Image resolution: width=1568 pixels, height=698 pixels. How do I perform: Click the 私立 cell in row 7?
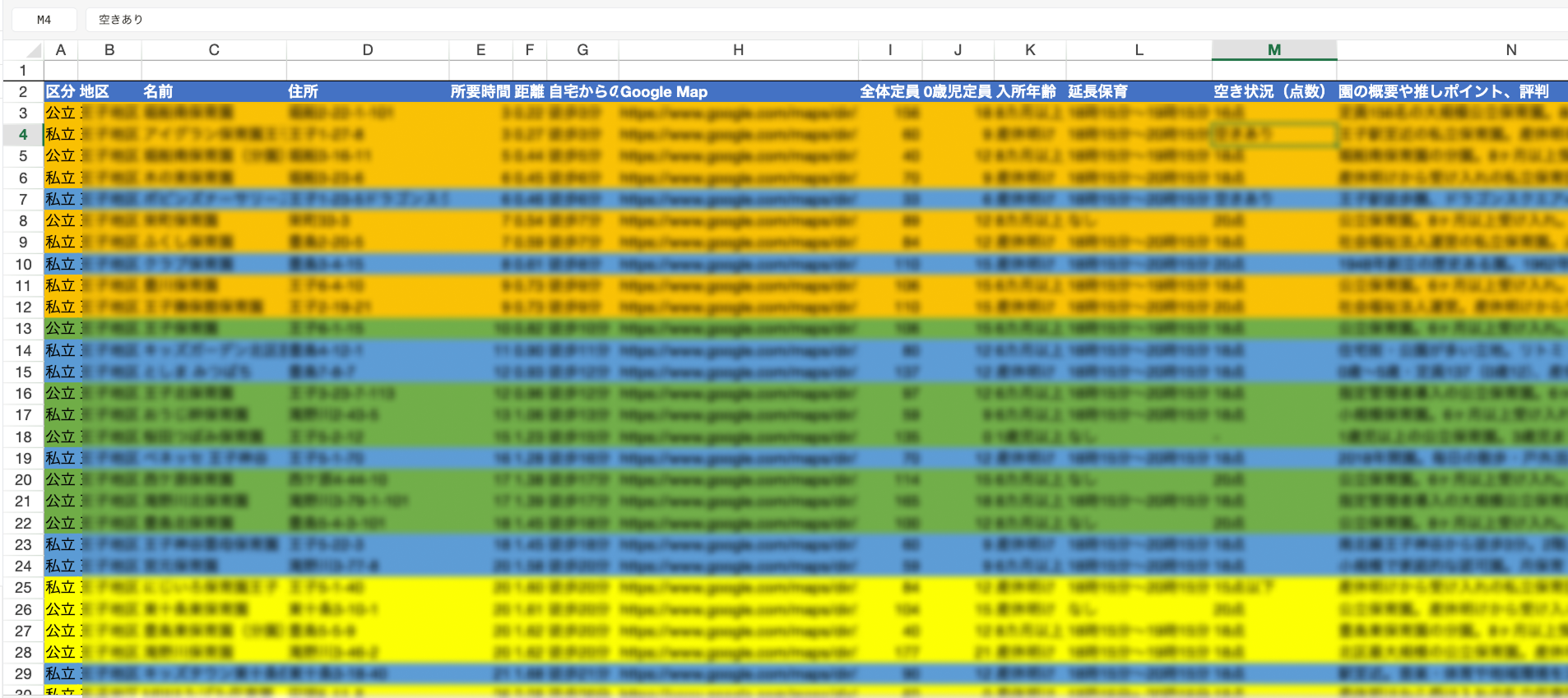[60, 200]
